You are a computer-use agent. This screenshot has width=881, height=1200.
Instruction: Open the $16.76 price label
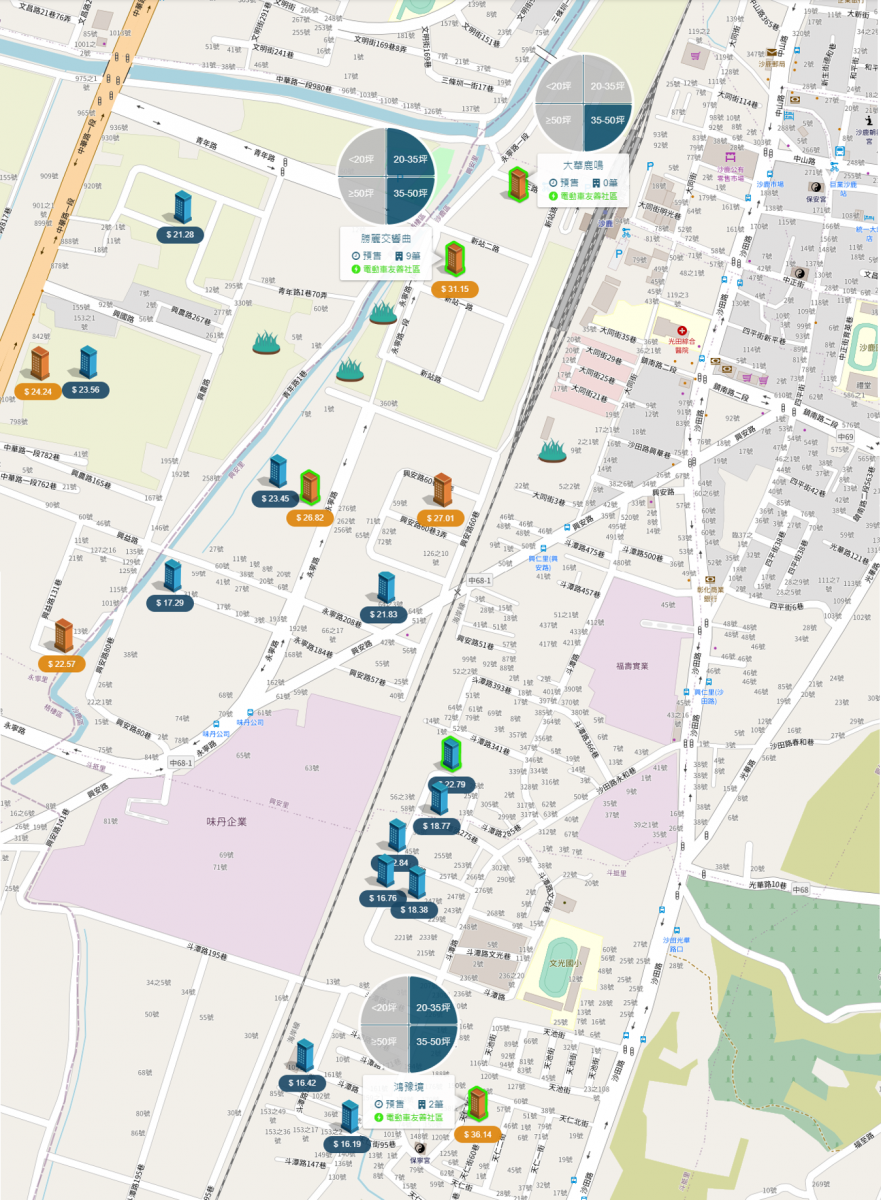click(383, 898)
